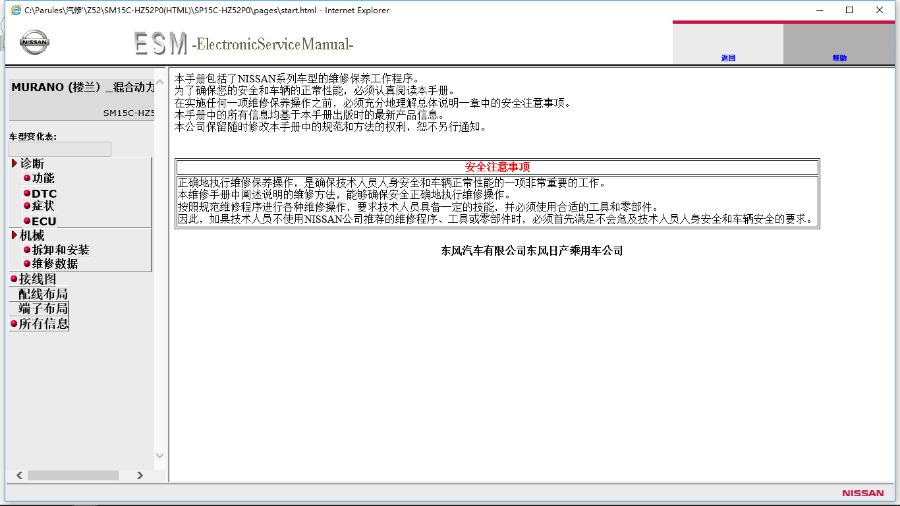Image resolution: width=900 pixels, height=506 pixels.
Task: Open the 功能 item under 诊断
Action: point(43,178)
